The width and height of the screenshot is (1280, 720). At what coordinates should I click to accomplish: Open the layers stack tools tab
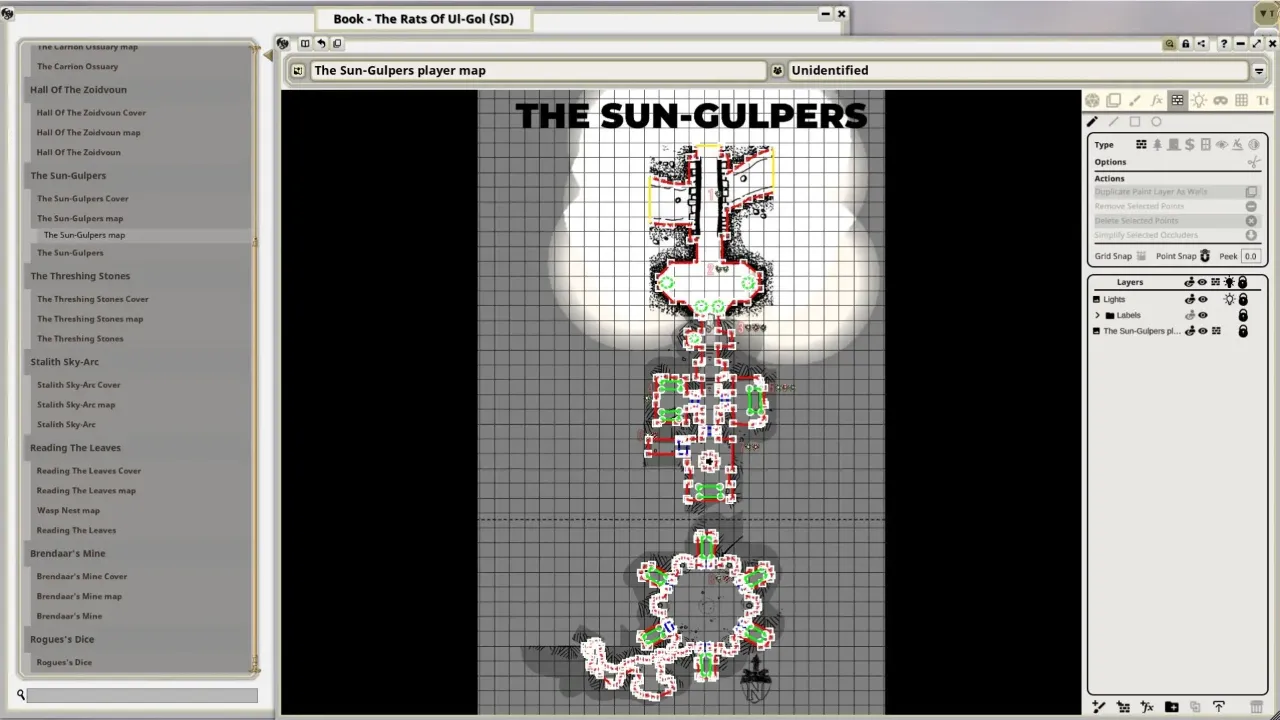tap(1114, 100)
